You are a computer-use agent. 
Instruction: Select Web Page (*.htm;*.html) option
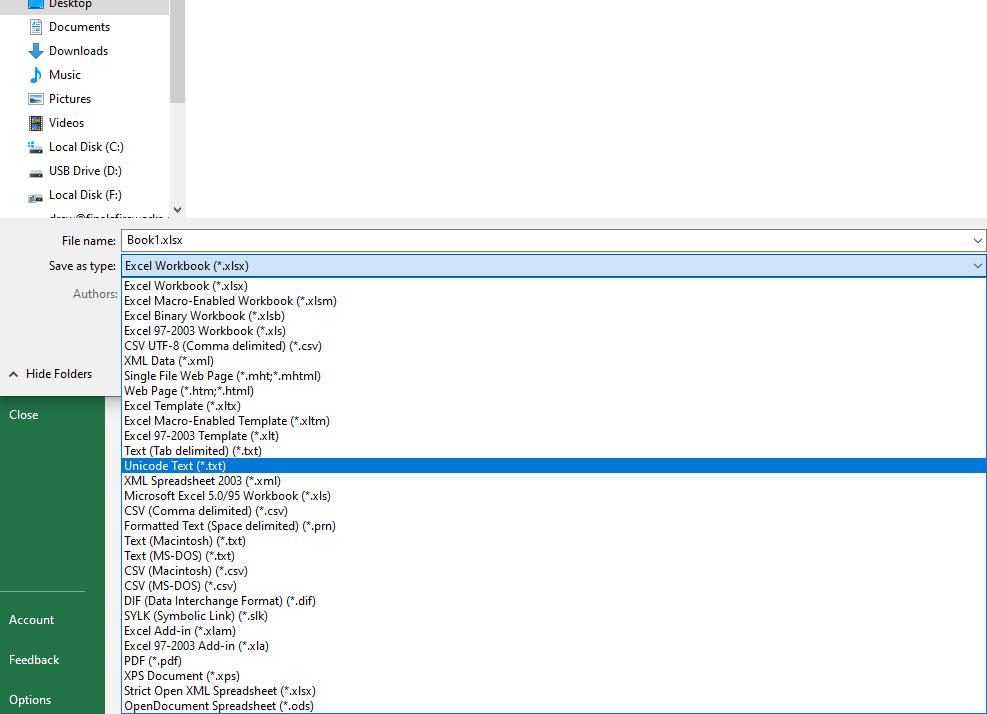553,391
